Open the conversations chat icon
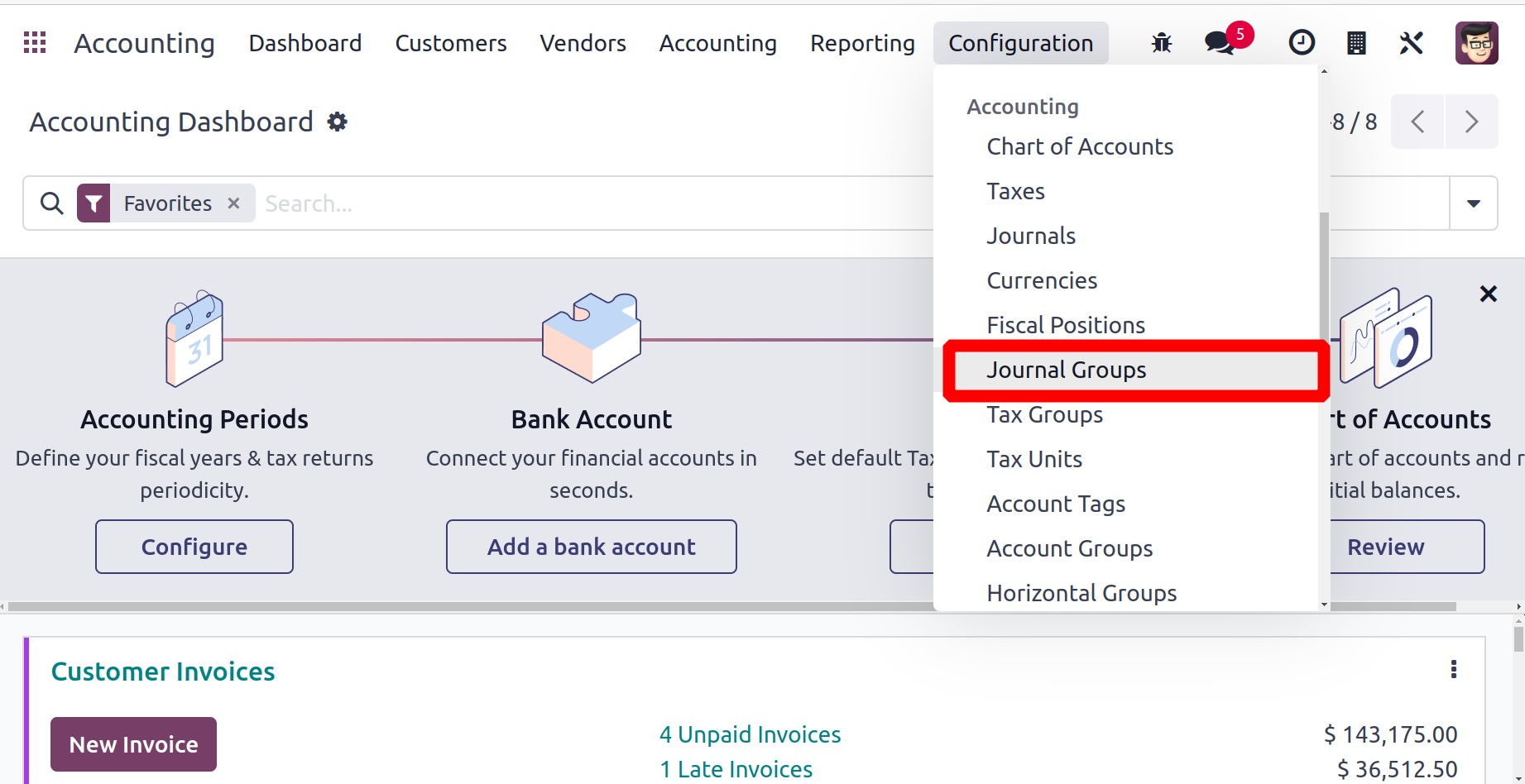This screenshot has height=784, width=1525. (1219, 43)
